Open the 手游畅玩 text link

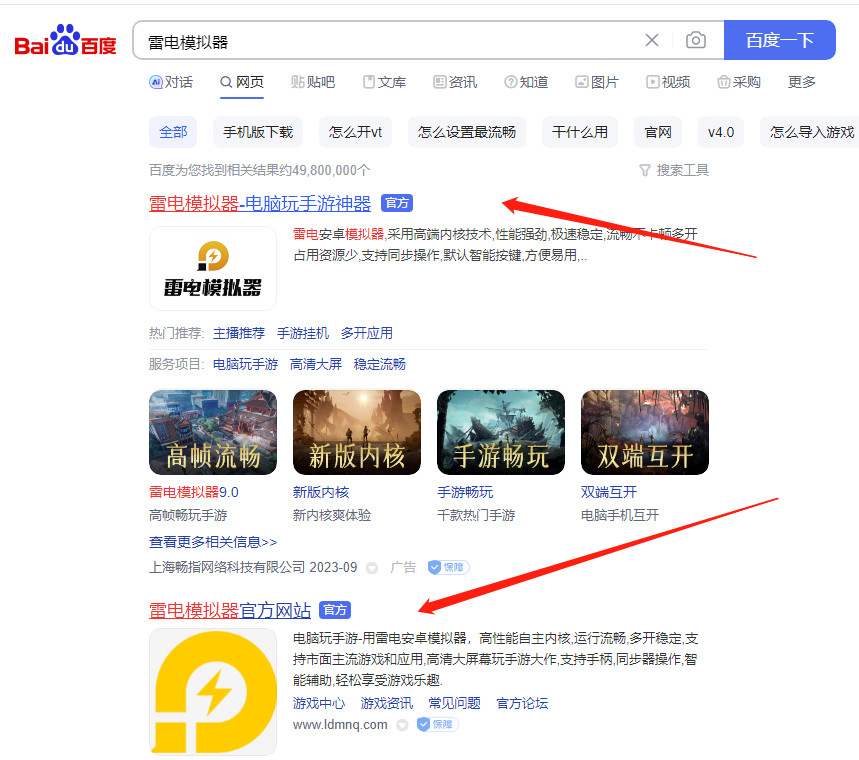point(465,492)
